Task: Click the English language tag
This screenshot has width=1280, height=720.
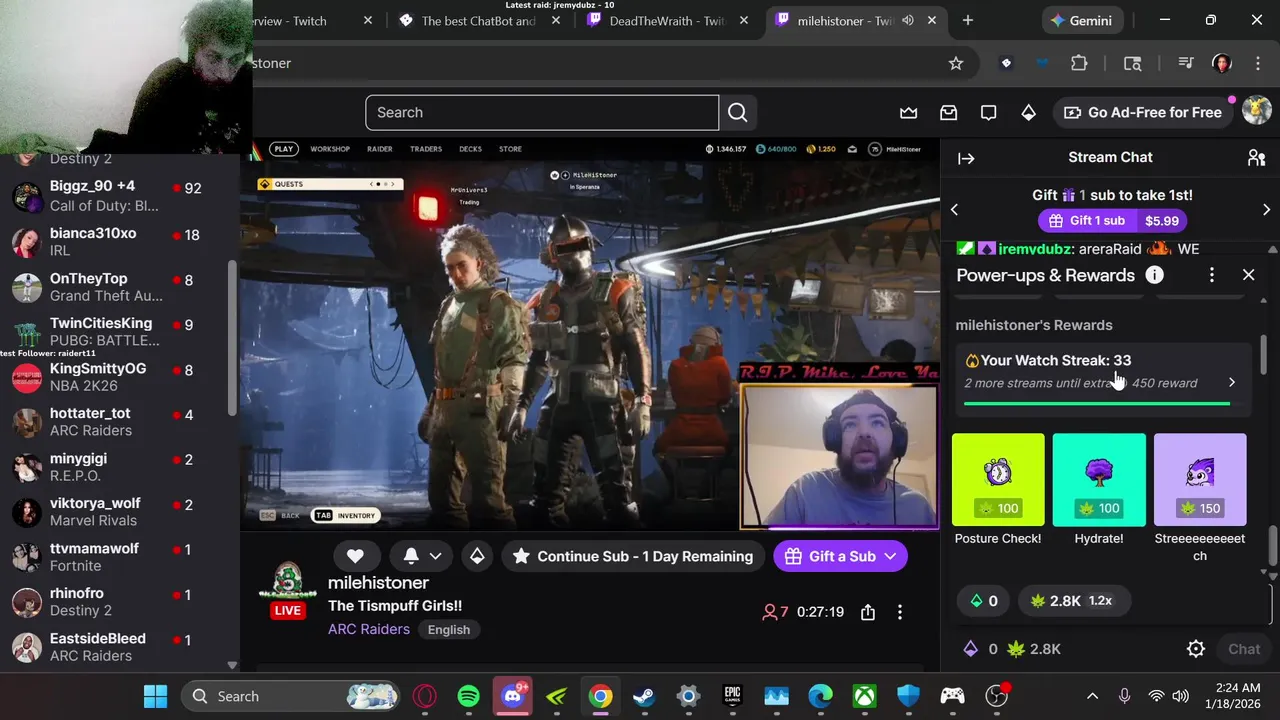Action: (x=449, y=630)
